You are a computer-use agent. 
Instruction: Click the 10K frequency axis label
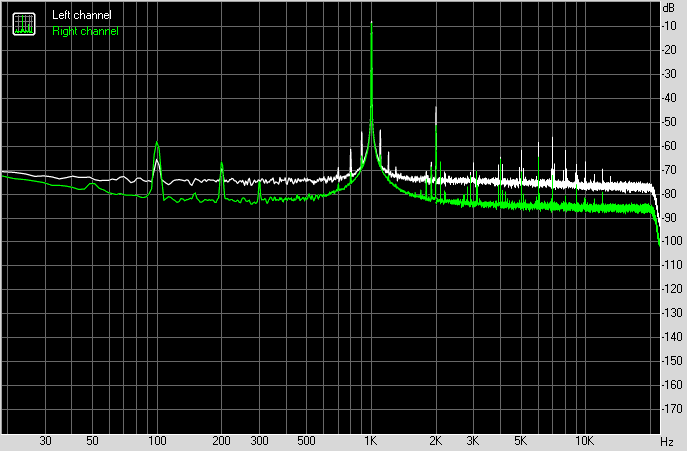(x=584, y=440)
